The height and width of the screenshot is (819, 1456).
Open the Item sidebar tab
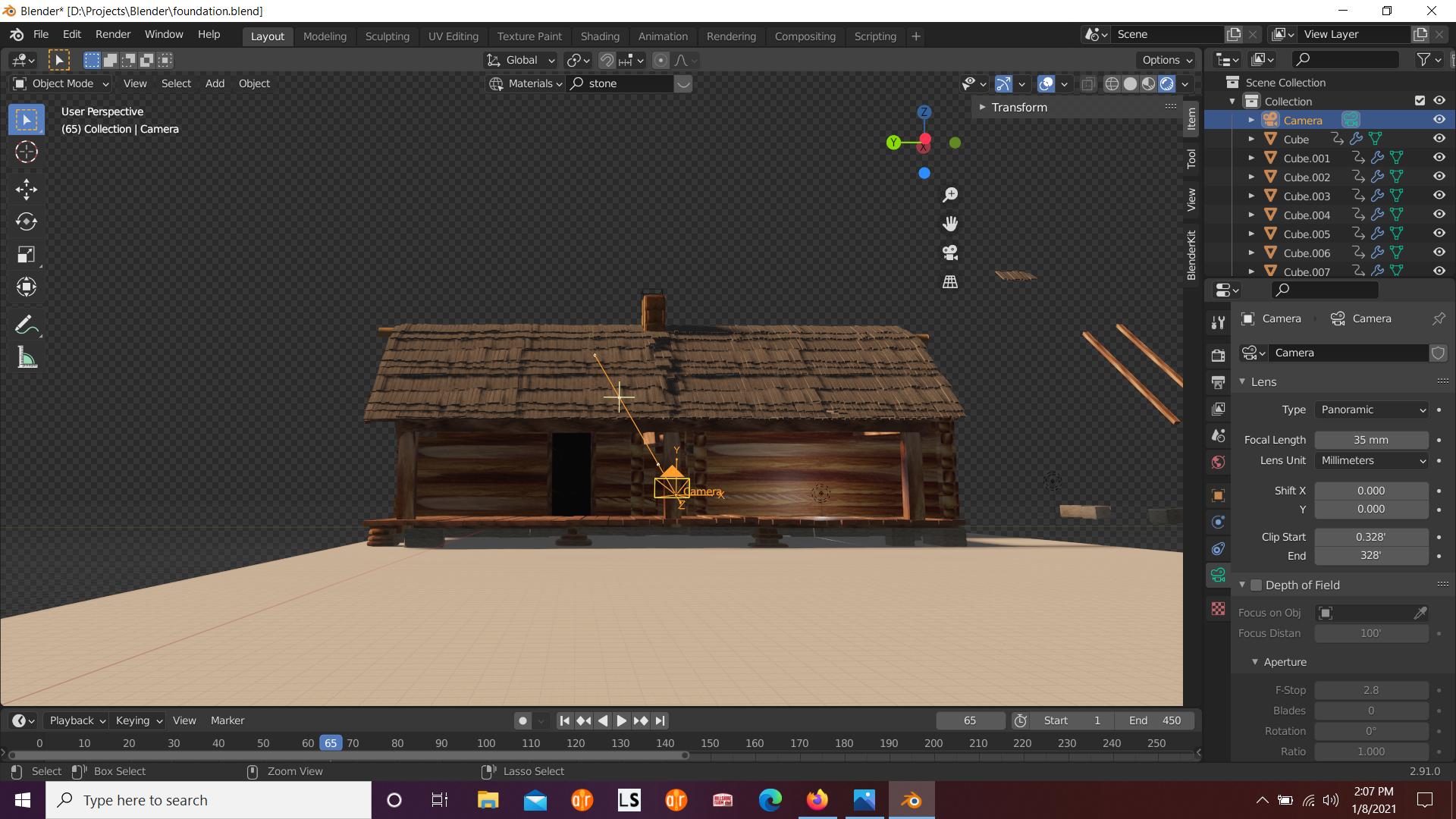[1191, 119]
